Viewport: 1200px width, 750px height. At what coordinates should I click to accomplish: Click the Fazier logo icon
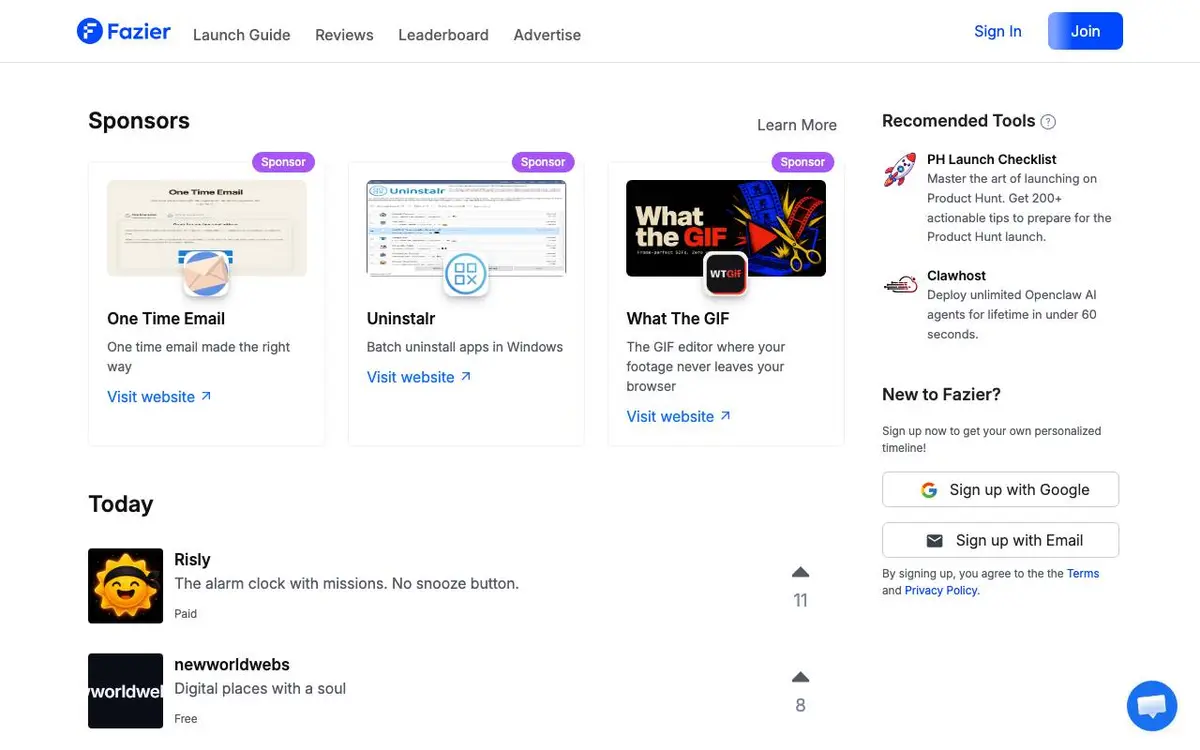(90, 31)
